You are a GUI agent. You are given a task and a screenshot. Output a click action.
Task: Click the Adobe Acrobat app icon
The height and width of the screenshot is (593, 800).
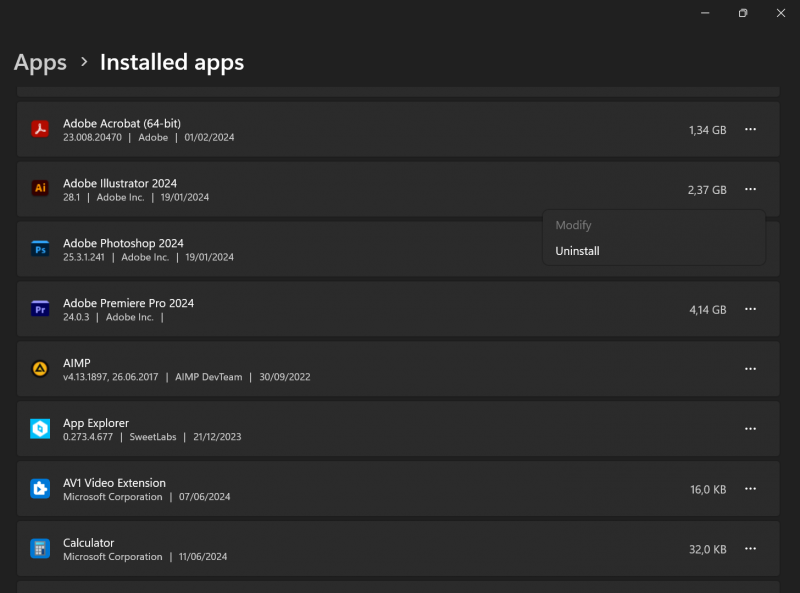click(x=40, y=129)
